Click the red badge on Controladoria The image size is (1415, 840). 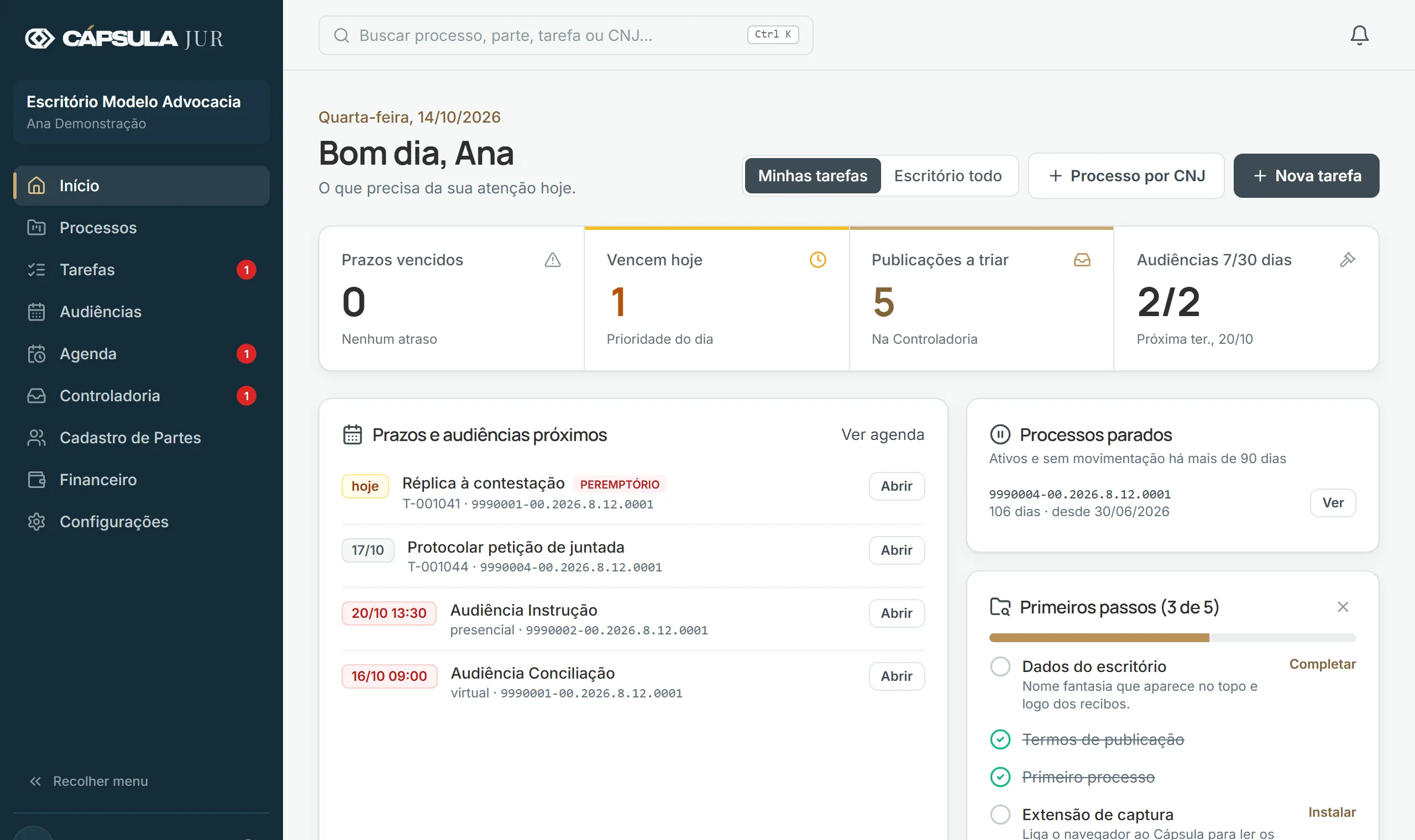(246, 396)
